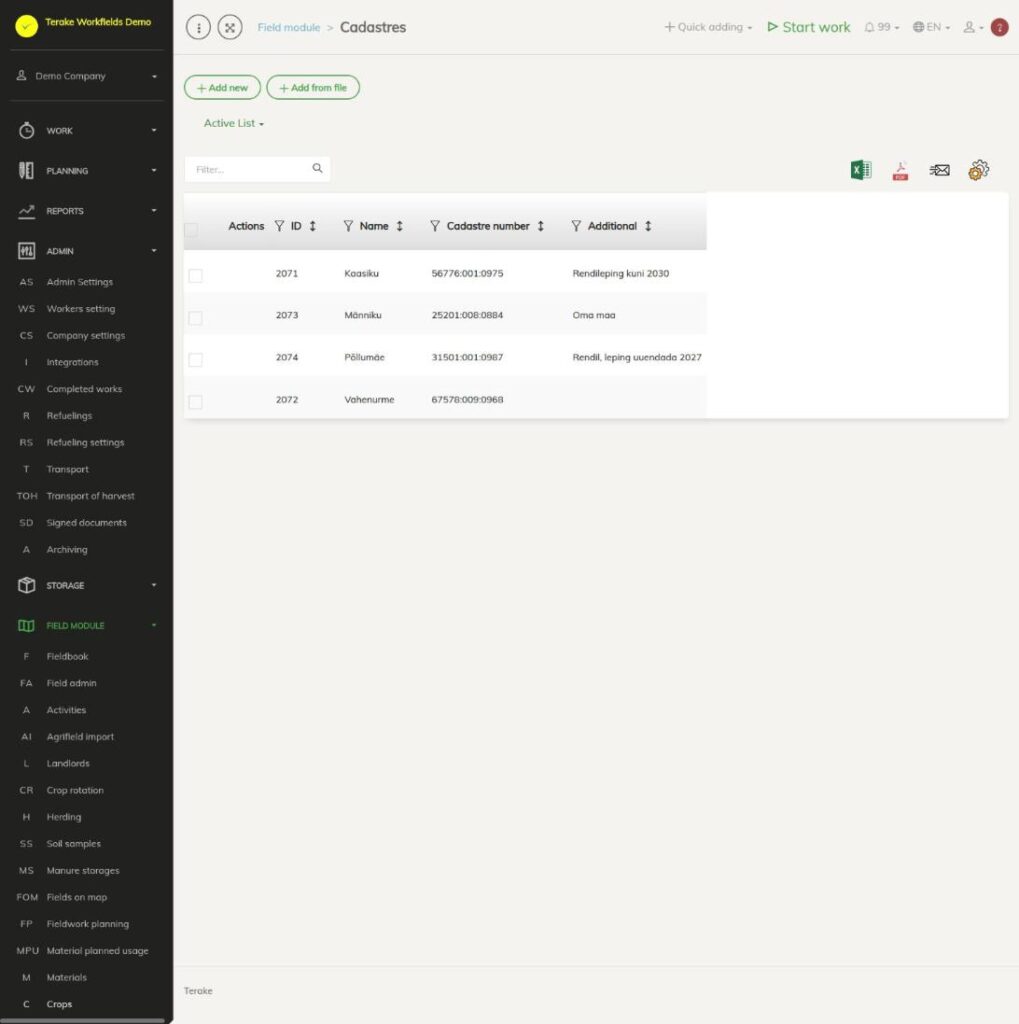Open Admin Settings in sidebar
Viewport: 1019px width, 1024px height.
(80, 282)
